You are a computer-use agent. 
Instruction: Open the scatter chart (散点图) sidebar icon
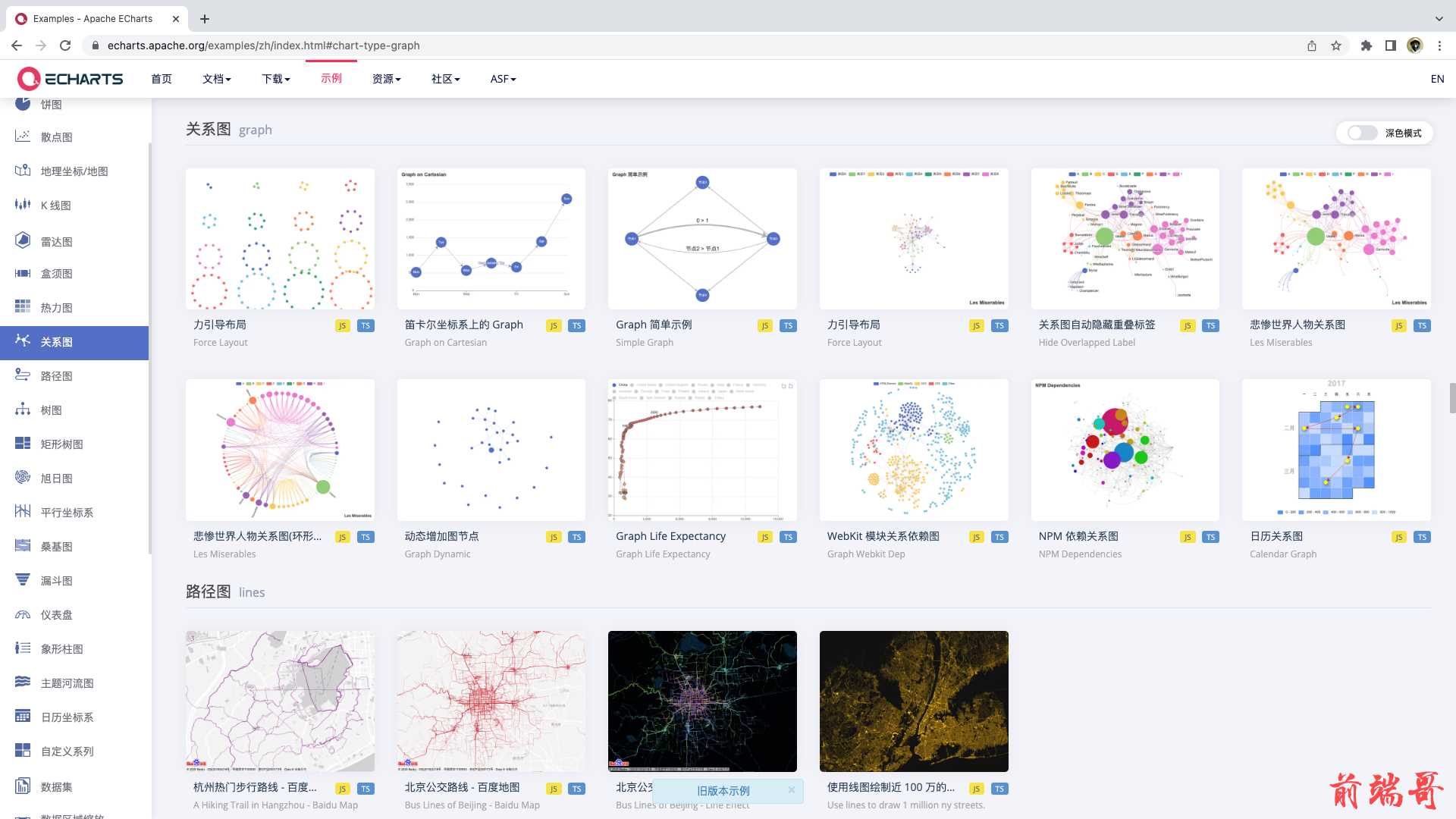pyautogui.click(x=23, y=136)
